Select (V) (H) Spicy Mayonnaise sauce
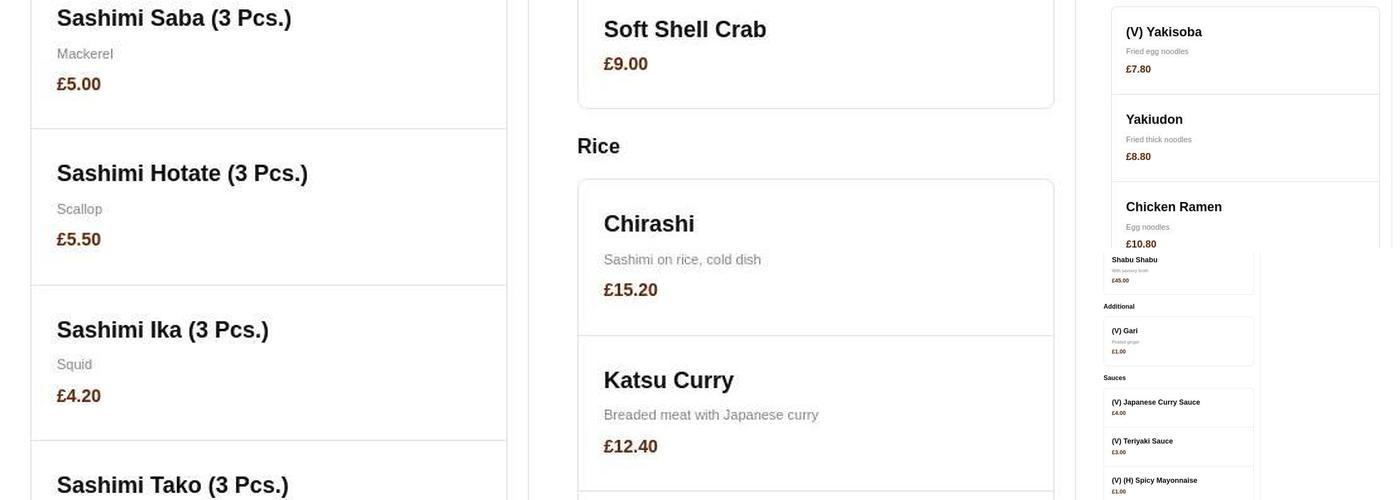The height and width of the screenshot is (500, 1400). point(1154,480)
